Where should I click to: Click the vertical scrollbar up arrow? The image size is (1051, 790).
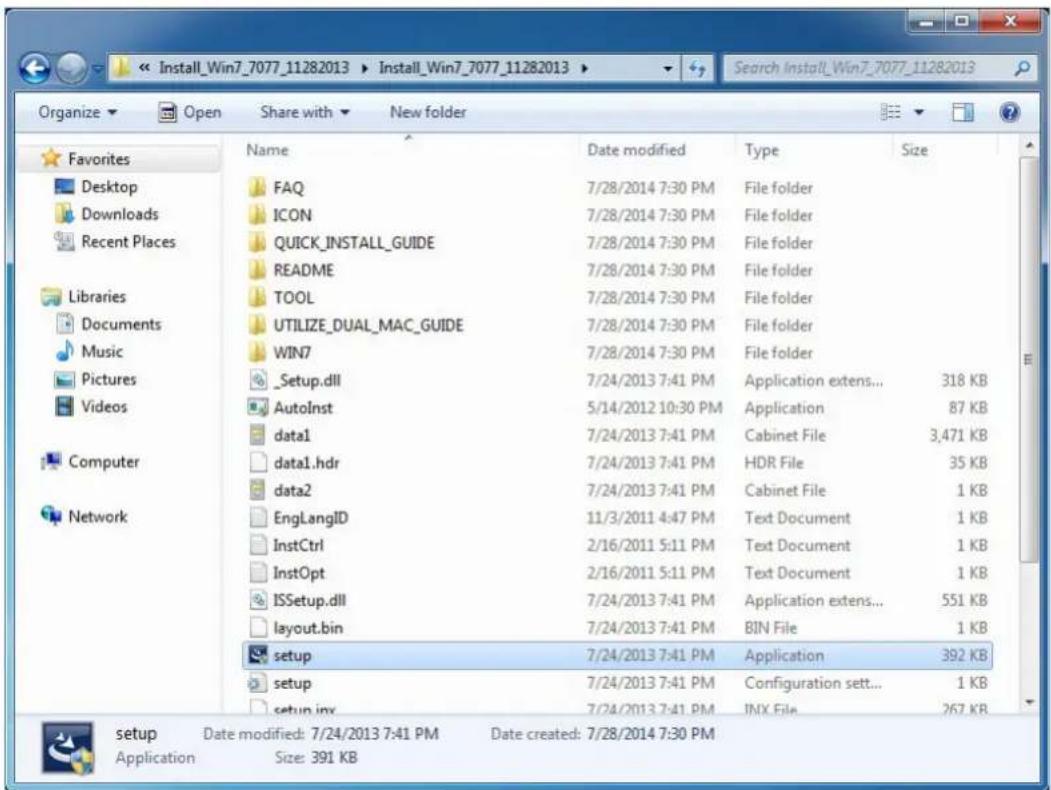tap(1029, 145)
